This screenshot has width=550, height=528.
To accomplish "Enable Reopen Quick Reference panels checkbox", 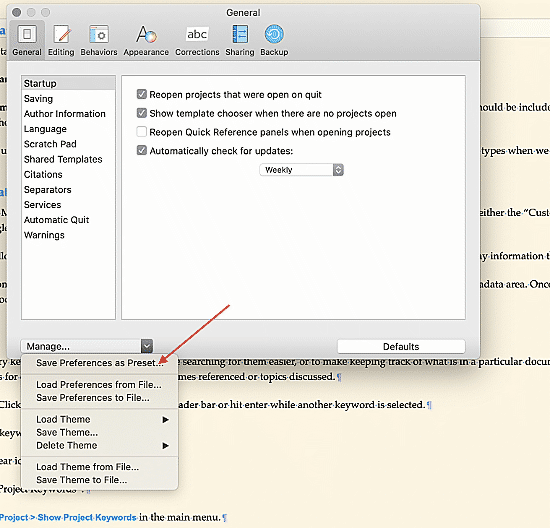I will [142, 132].
